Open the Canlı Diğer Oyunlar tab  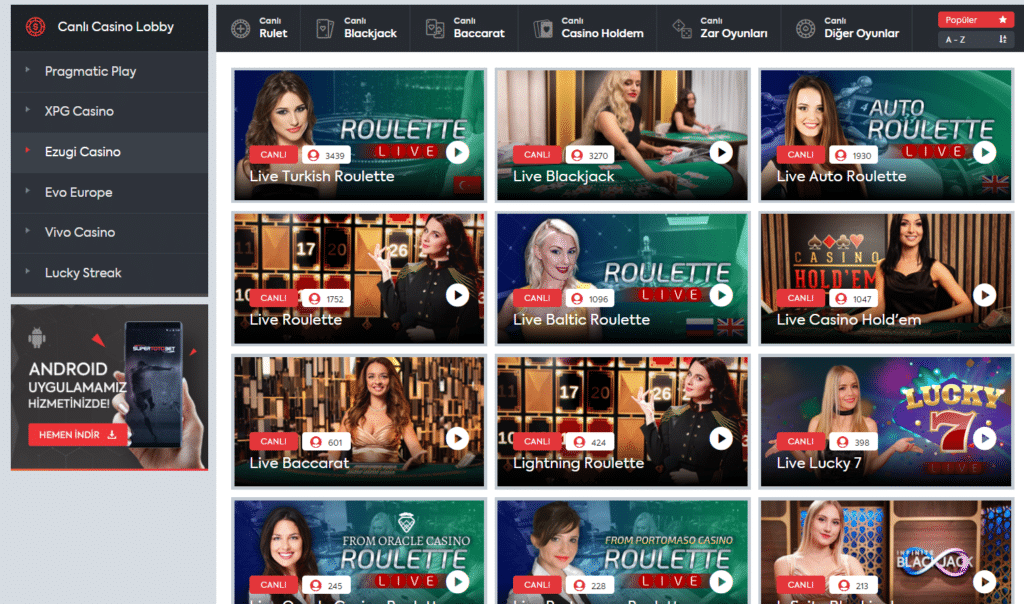pos(847,29)
